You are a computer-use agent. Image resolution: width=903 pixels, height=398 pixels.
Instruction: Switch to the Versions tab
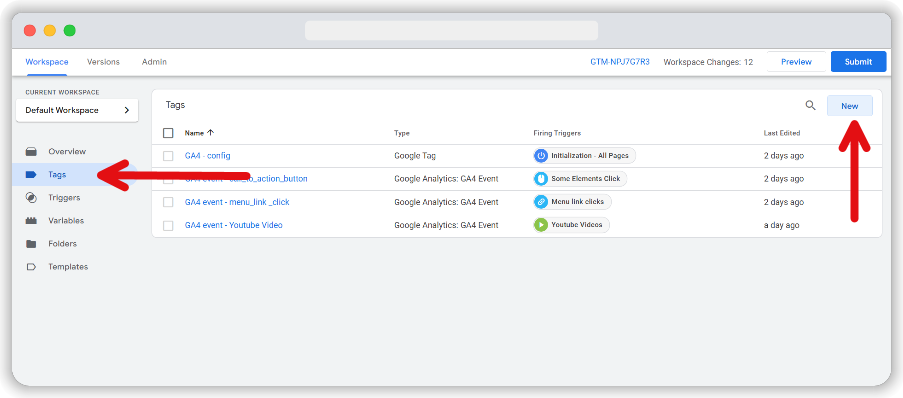103,62
